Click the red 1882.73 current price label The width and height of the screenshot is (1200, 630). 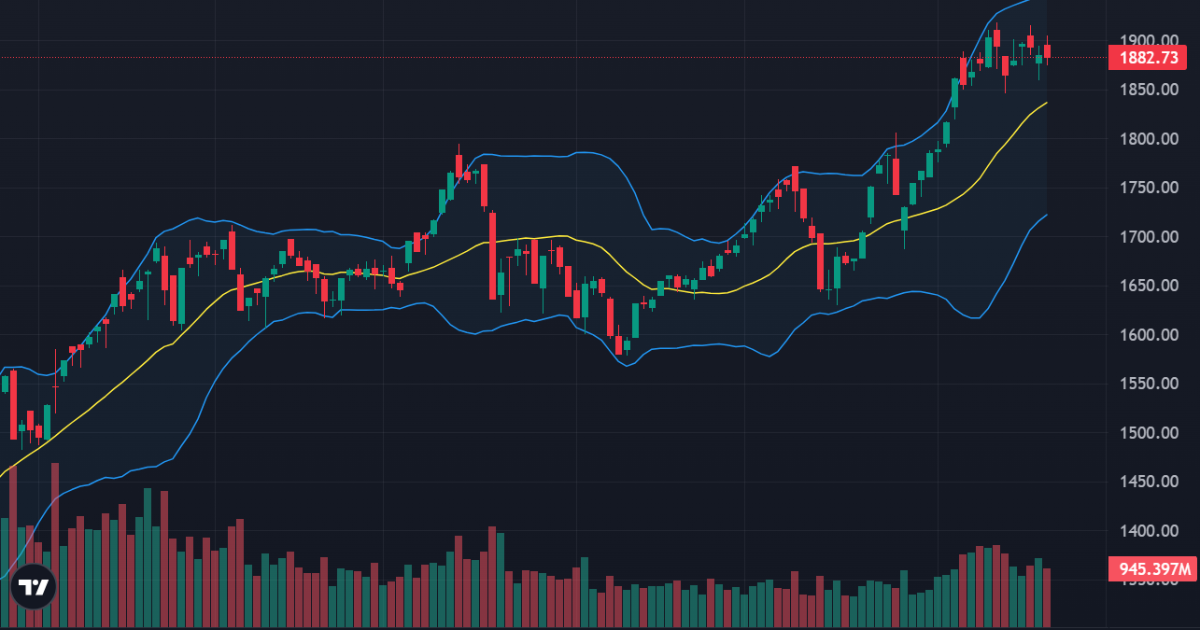pos(1148,58)
